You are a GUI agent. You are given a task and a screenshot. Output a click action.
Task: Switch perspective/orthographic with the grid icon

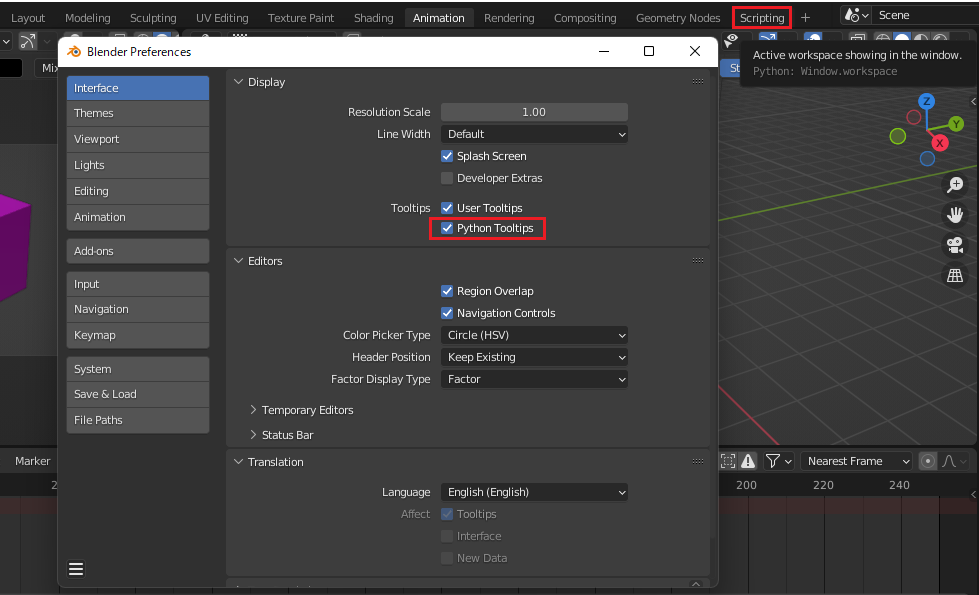tap(955, 275)
